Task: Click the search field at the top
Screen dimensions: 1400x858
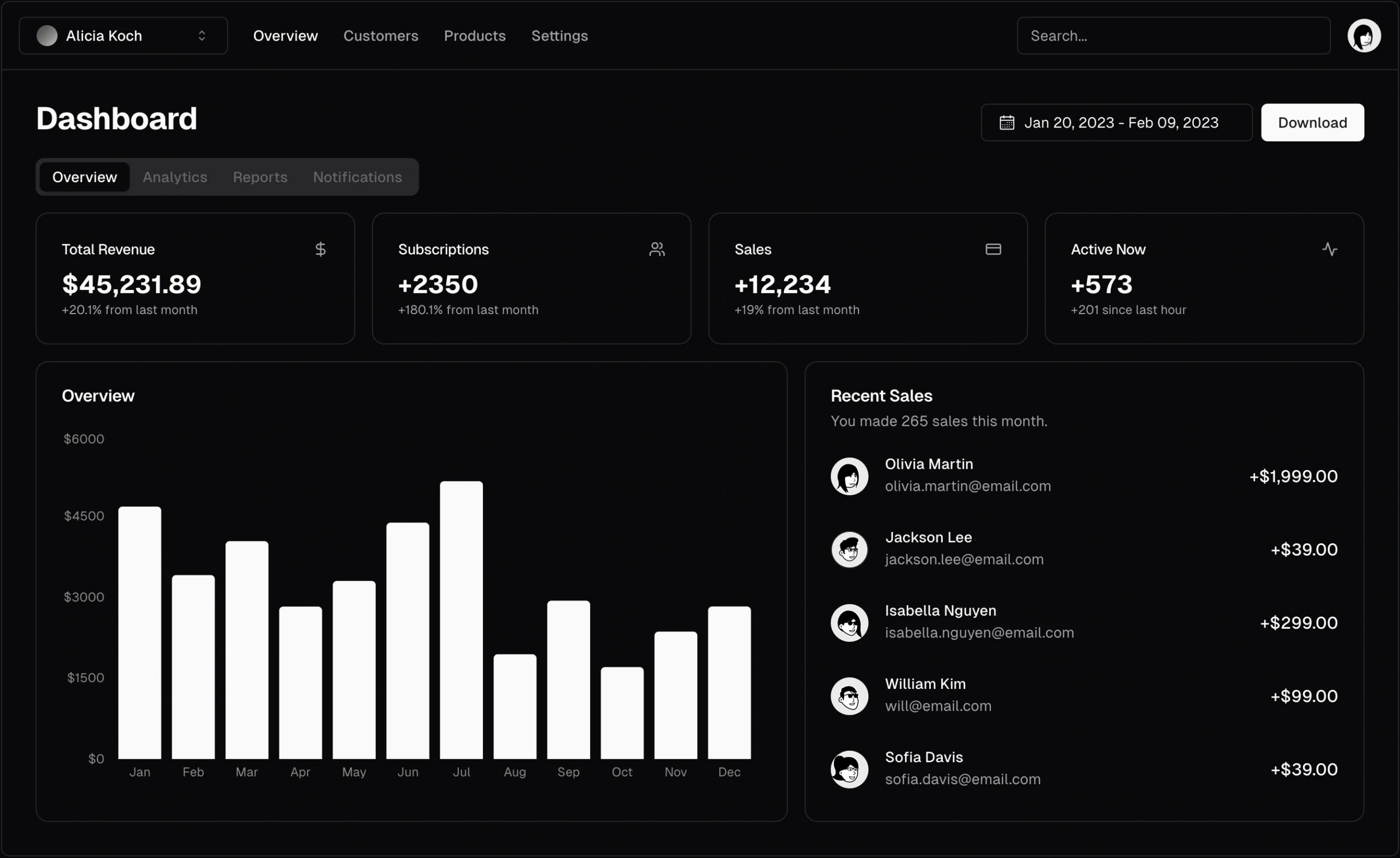Action: tap(1172, 35)
